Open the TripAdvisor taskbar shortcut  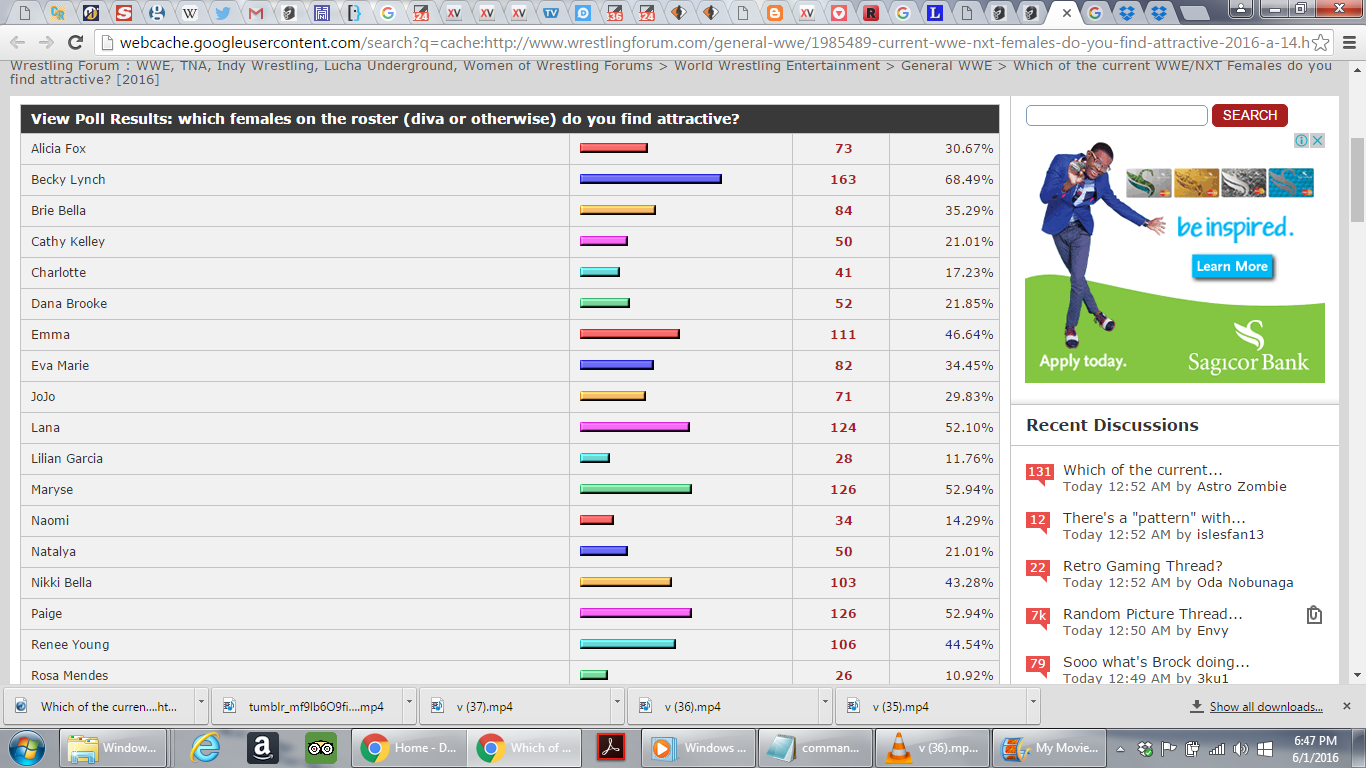coord(320,748)
